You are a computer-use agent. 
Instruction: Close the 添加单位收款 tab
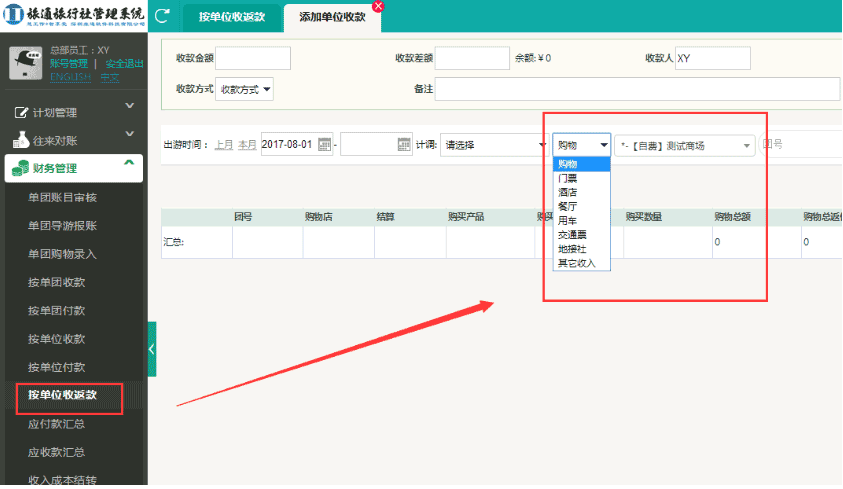point(378,6)
